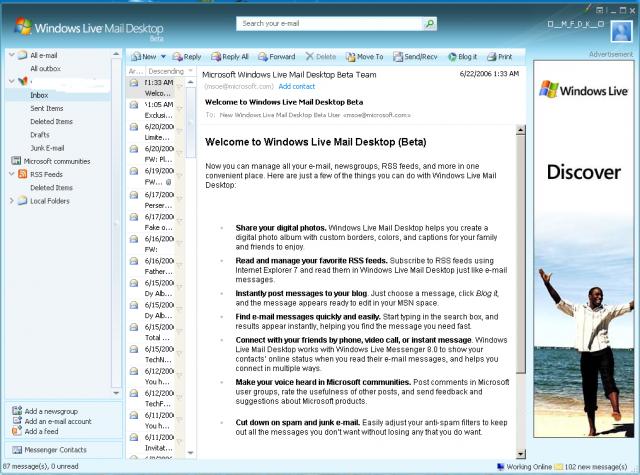Image resolution: width=640 pixels, height=475 pixels.
Task: Click the Blog it toolbar button
Action: tap(462, 57)
